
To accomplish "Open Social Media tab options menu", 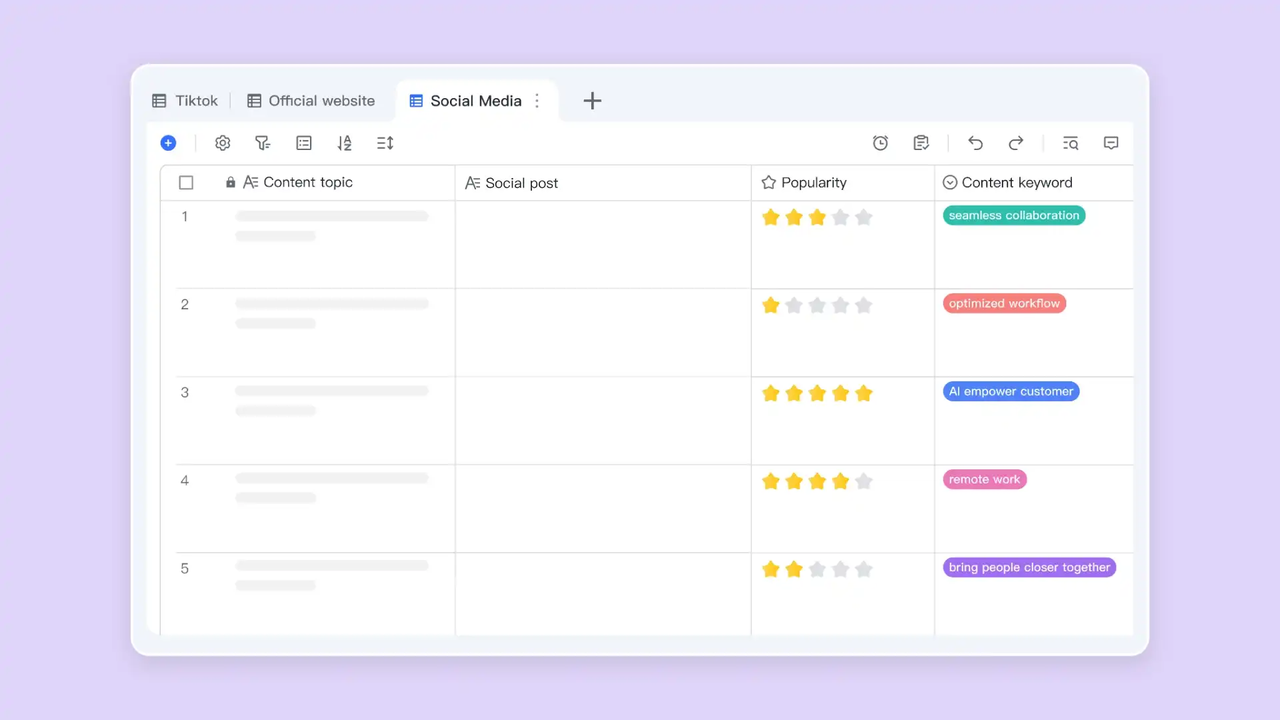I will [x=537, y=101].
